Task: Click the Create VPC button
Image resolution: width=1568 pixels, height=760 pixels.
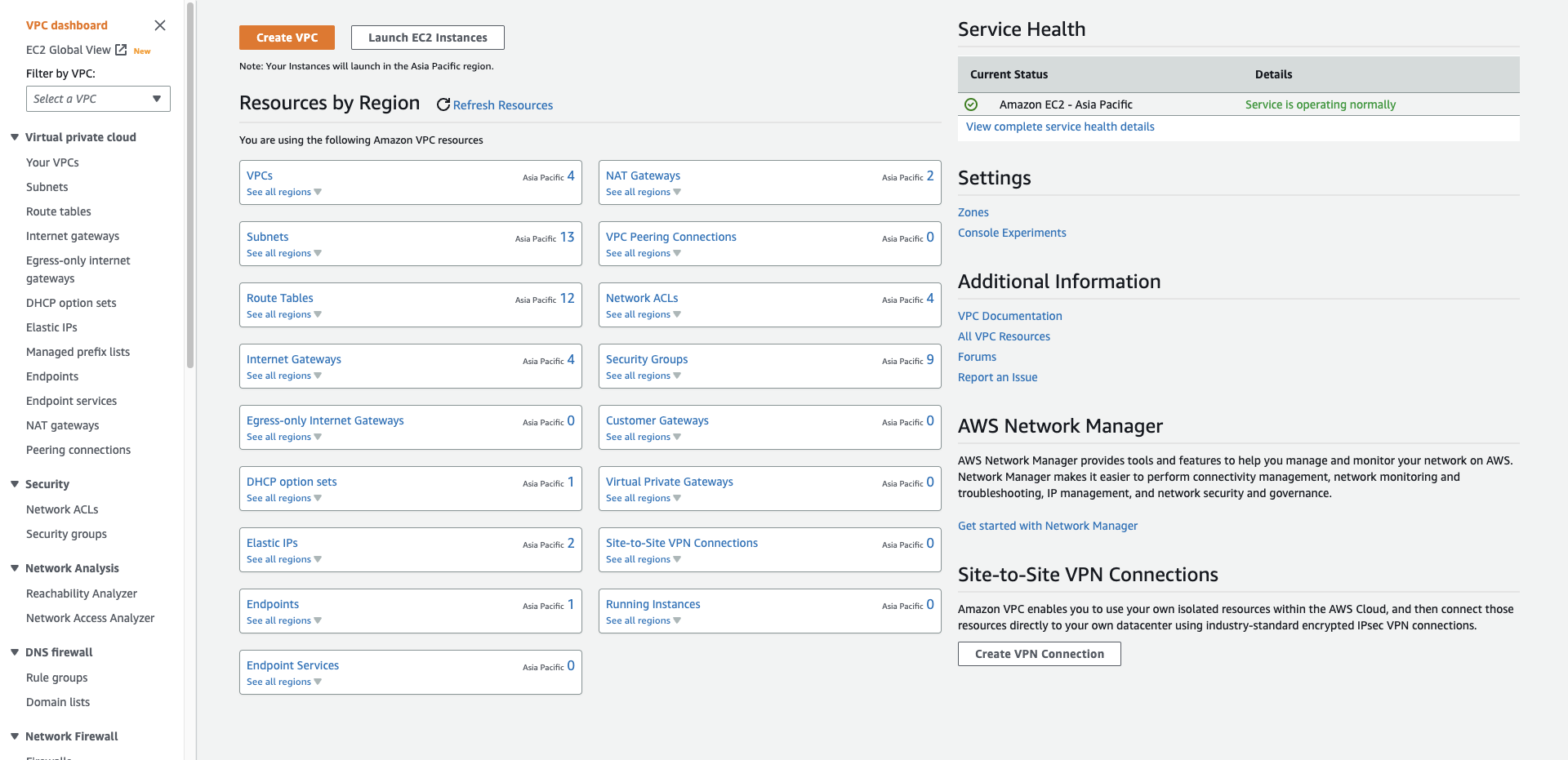Action: (x=287, y=38)
